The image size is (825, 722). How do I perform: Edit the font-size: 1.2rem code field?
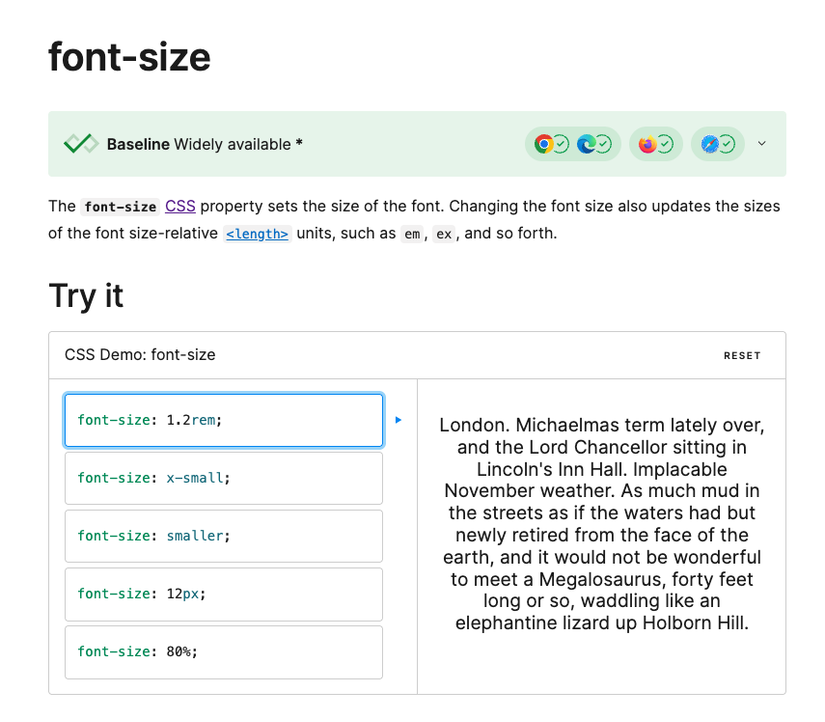tap(223, 420)
